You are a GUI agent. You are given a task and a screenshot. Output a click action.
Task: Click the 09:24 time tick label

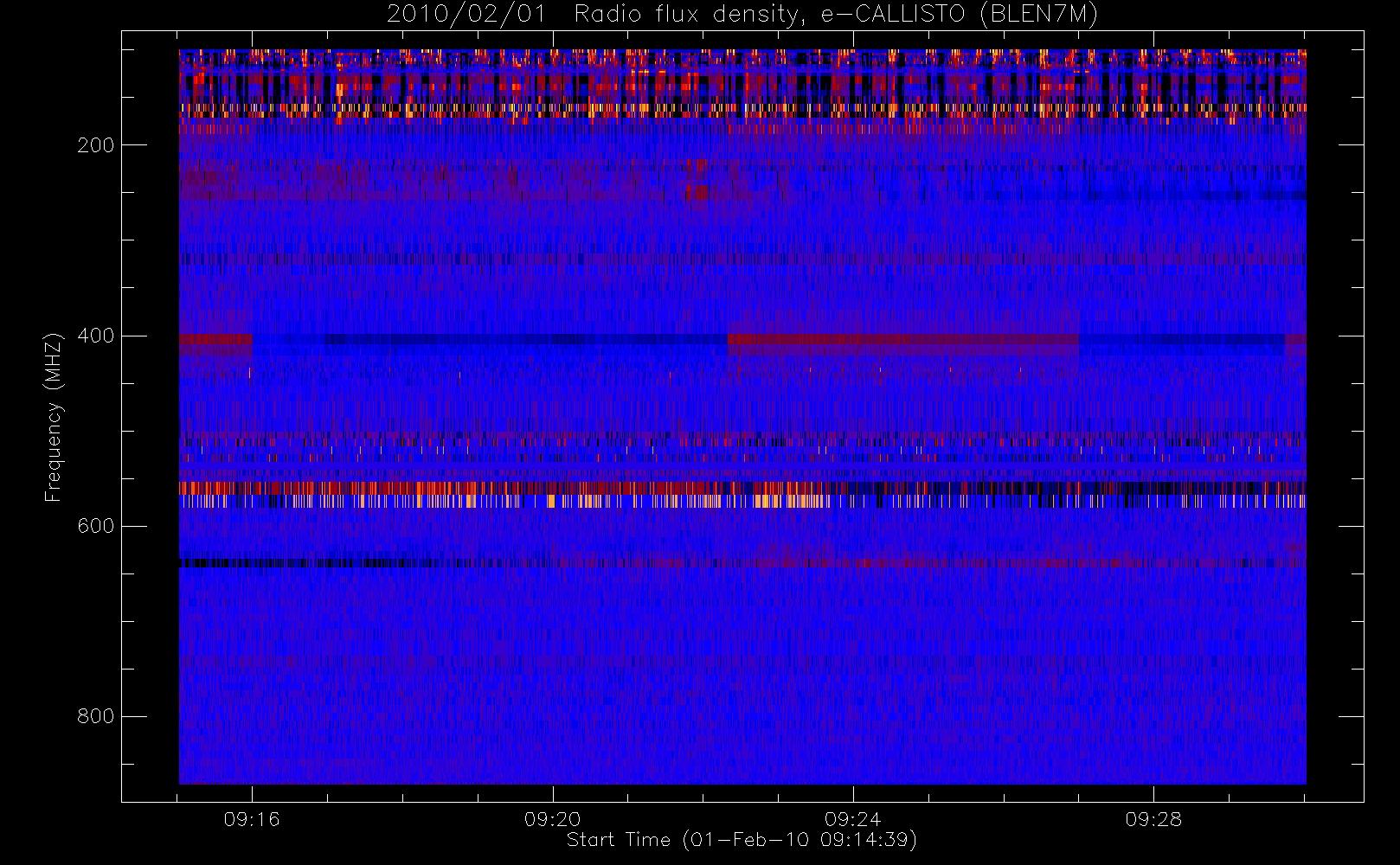click(853, 819)
